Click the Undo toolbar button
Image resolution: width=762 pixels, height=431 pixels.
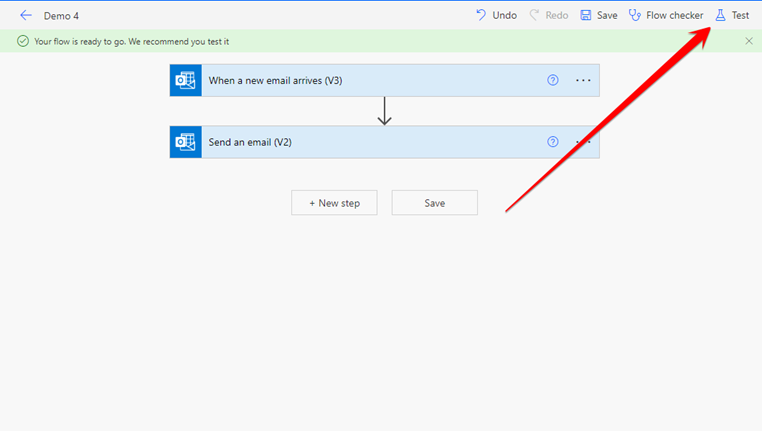click(496, 15)
